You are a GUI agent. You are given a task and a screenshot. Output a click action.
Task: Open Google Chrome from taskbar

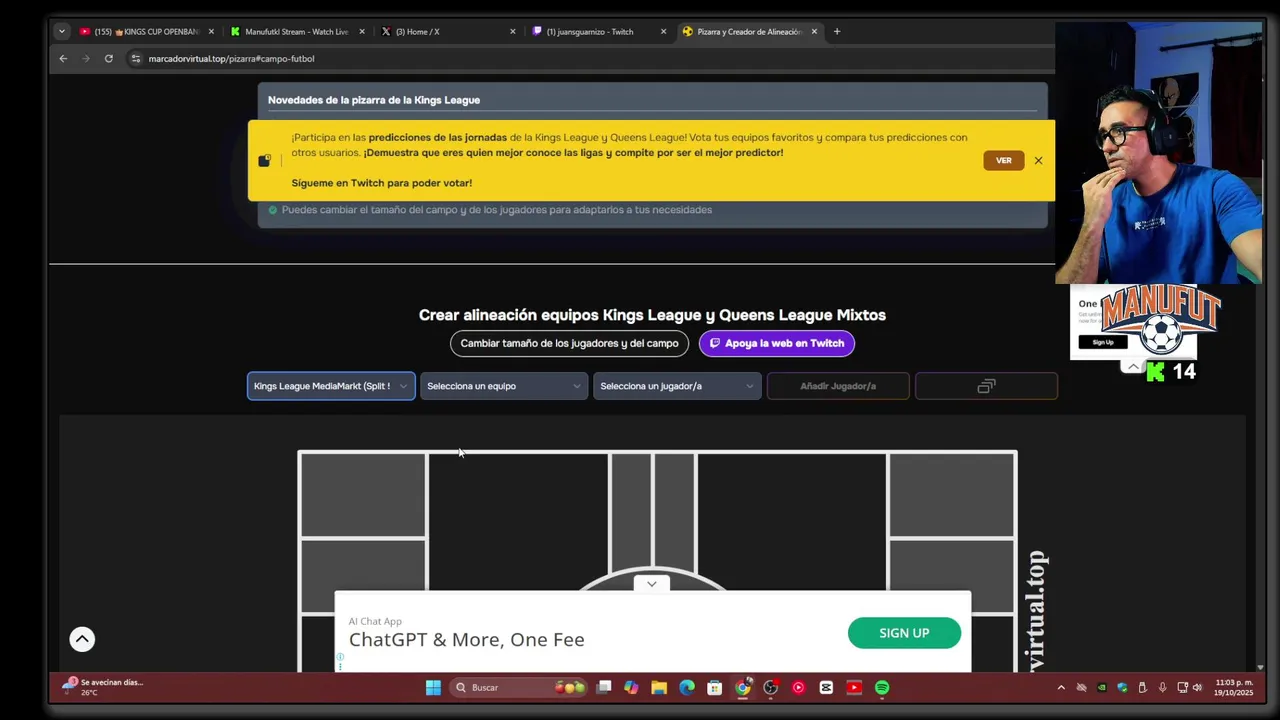click(x=743, y=687)
